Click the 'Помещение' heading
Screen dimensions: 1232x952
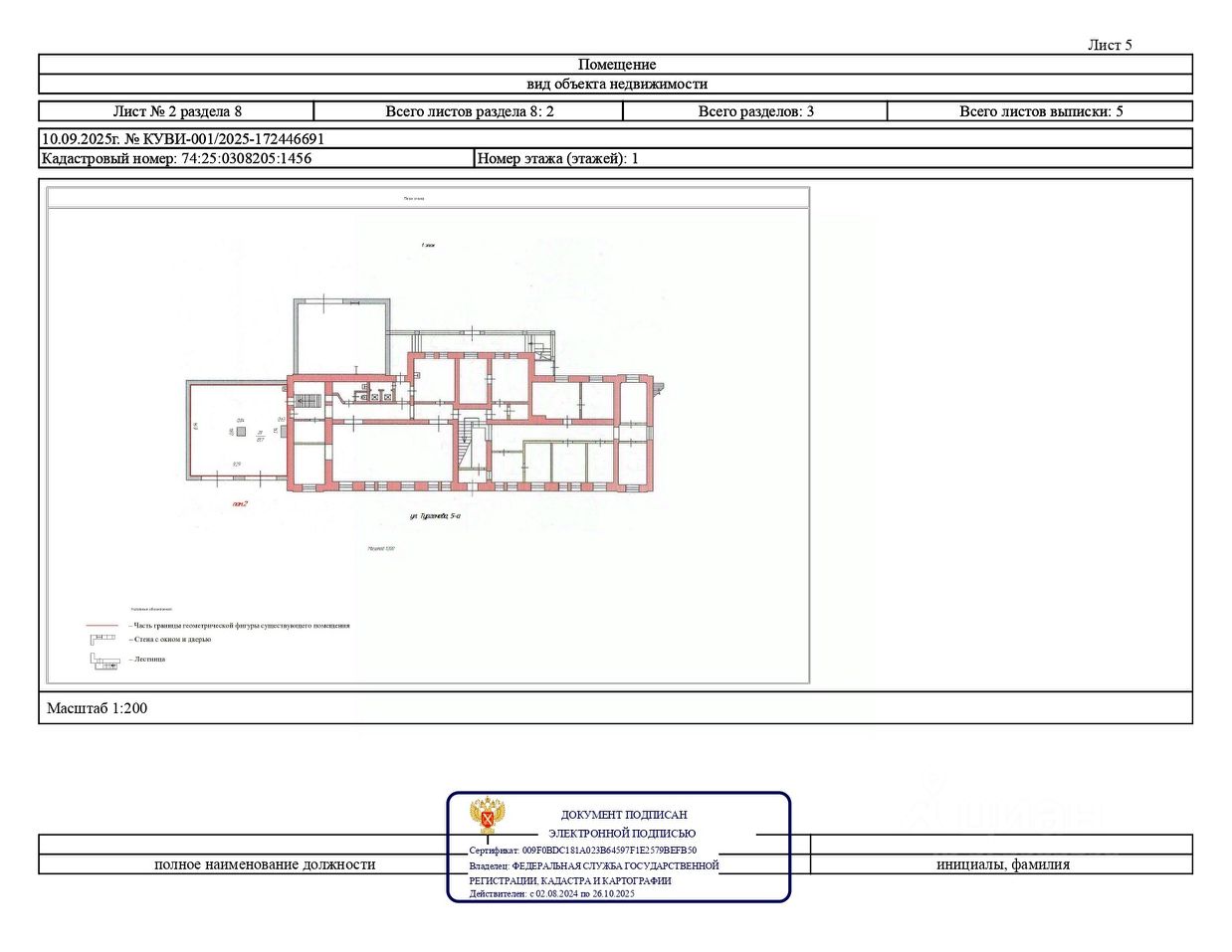[x=616, y=65]
